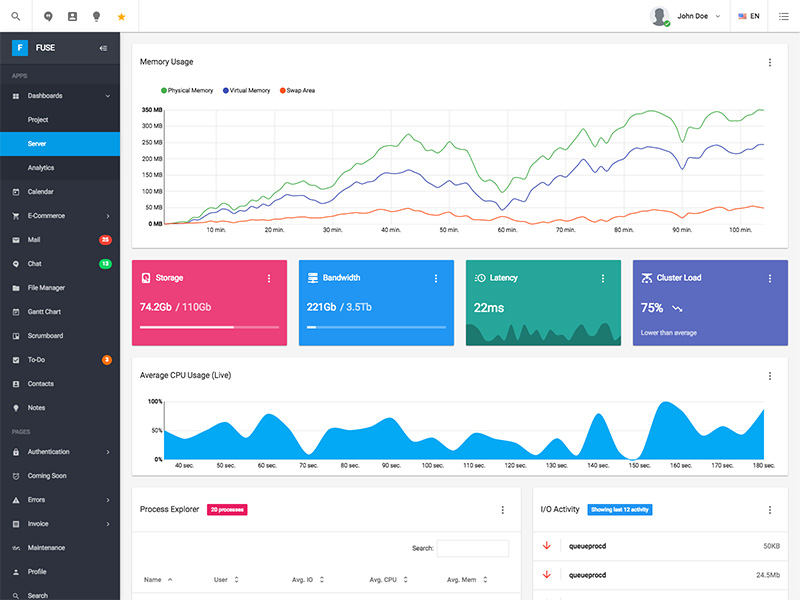The height and width of the screenshot is (600, 800).
Task: Toggle the Swap Area legend series
Action: pos(297,90)
